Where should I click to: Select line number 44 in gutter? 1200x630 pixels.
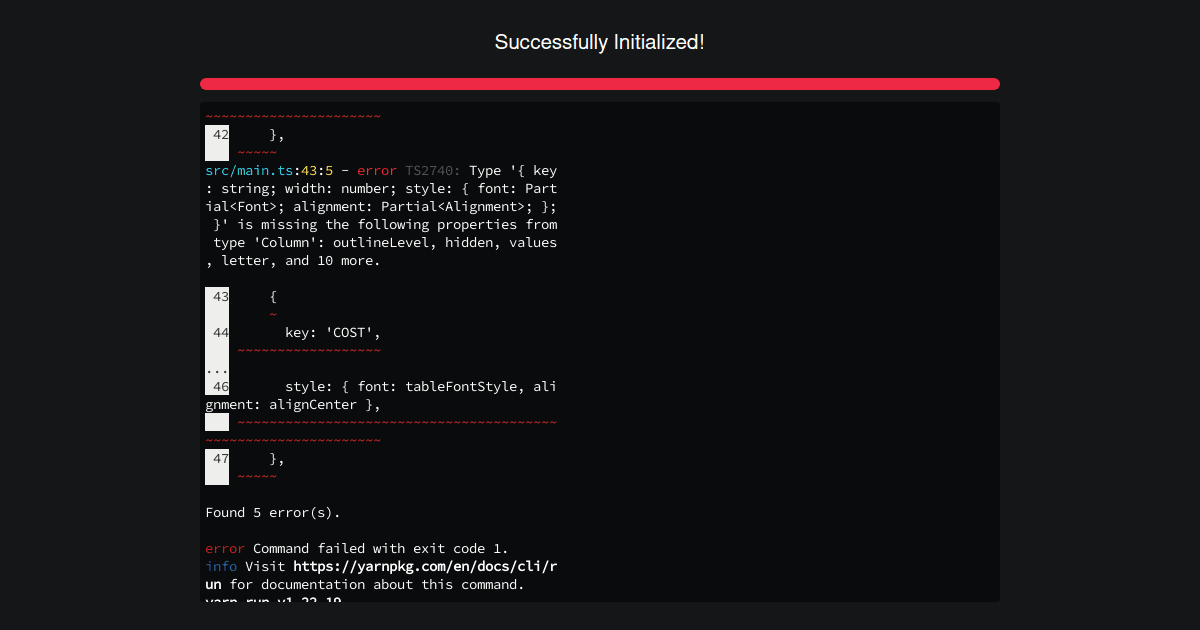[x=220, y=333]
